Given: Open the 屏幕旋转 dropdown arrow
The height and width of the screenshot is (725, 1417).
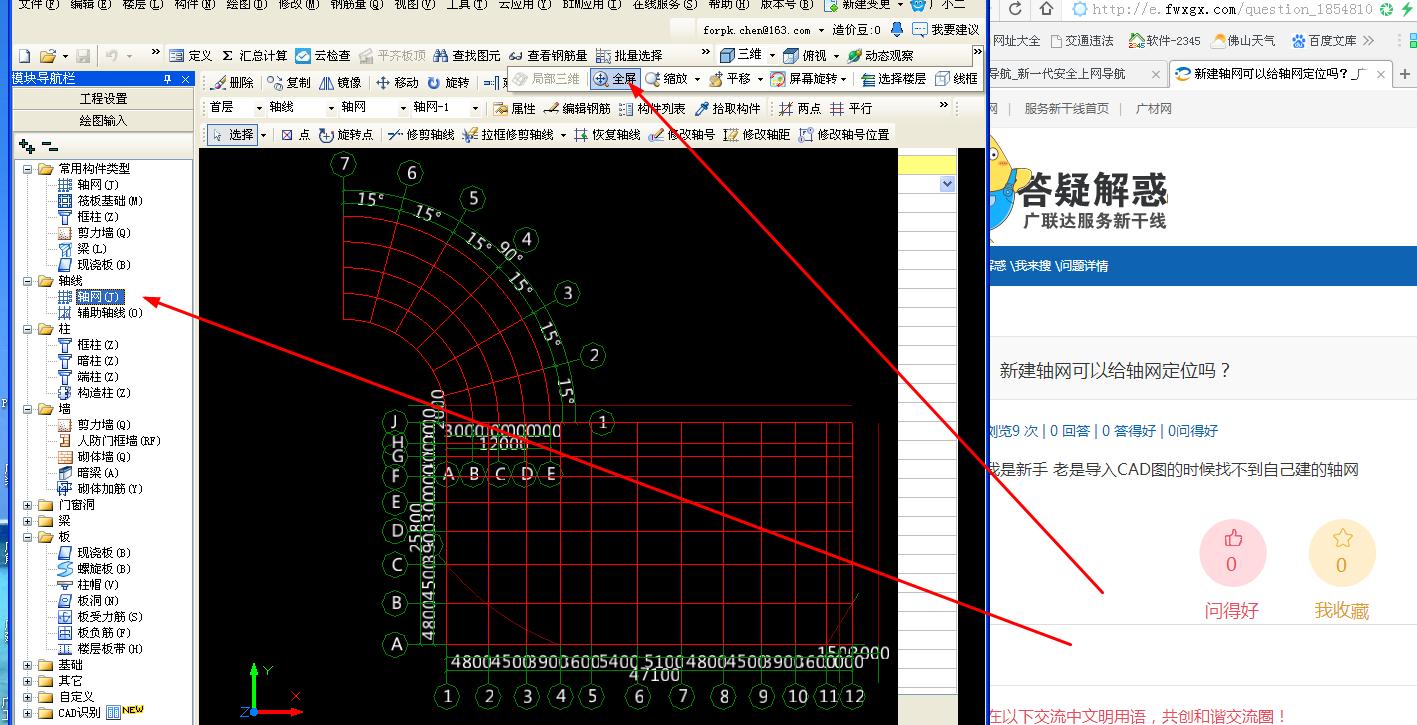Looking at the screenshot, I should point(845,79).
